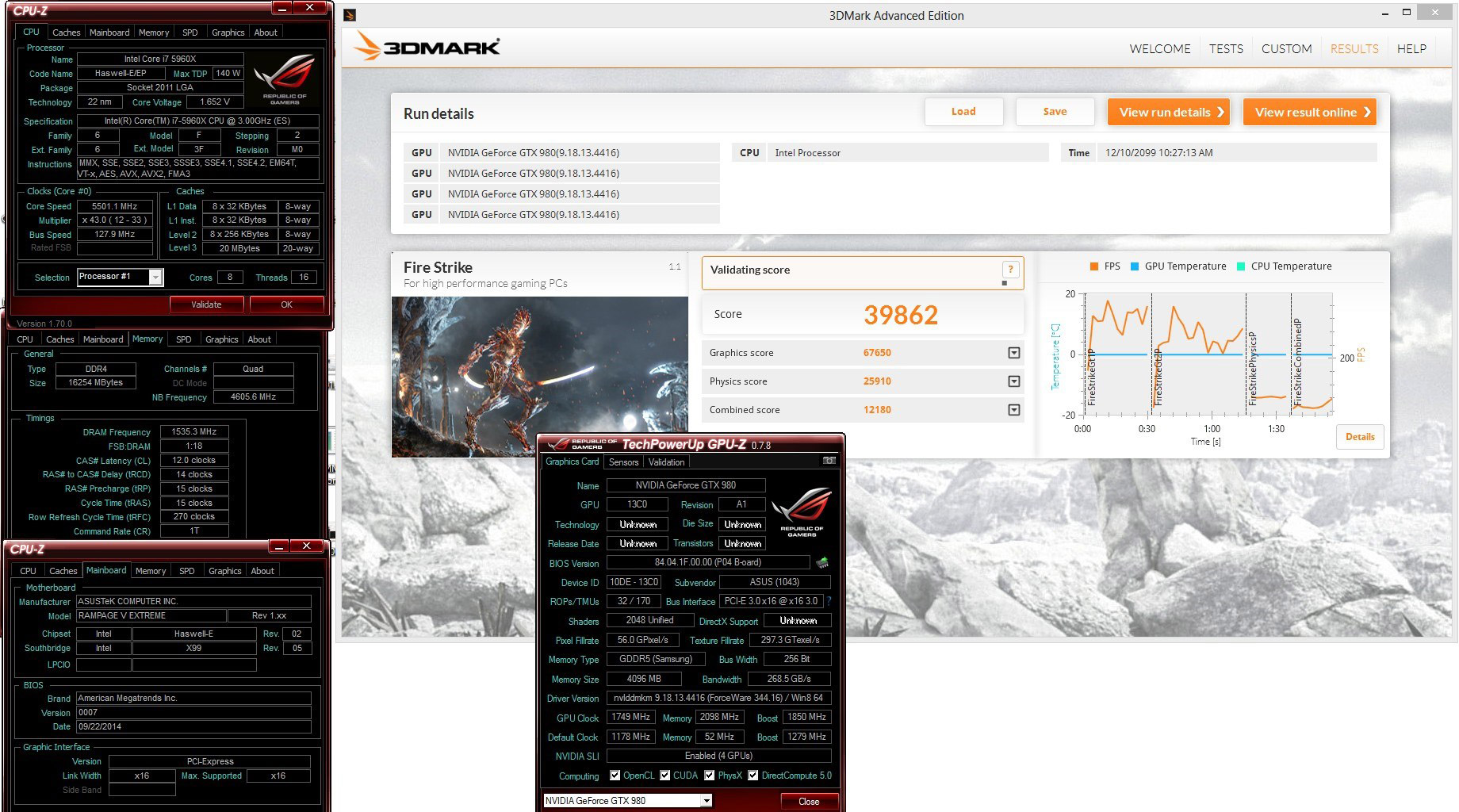This screenshot has width=1459, height=812.
Task: Click the GPU-Z screenshot camera icon
Action: 829,461
